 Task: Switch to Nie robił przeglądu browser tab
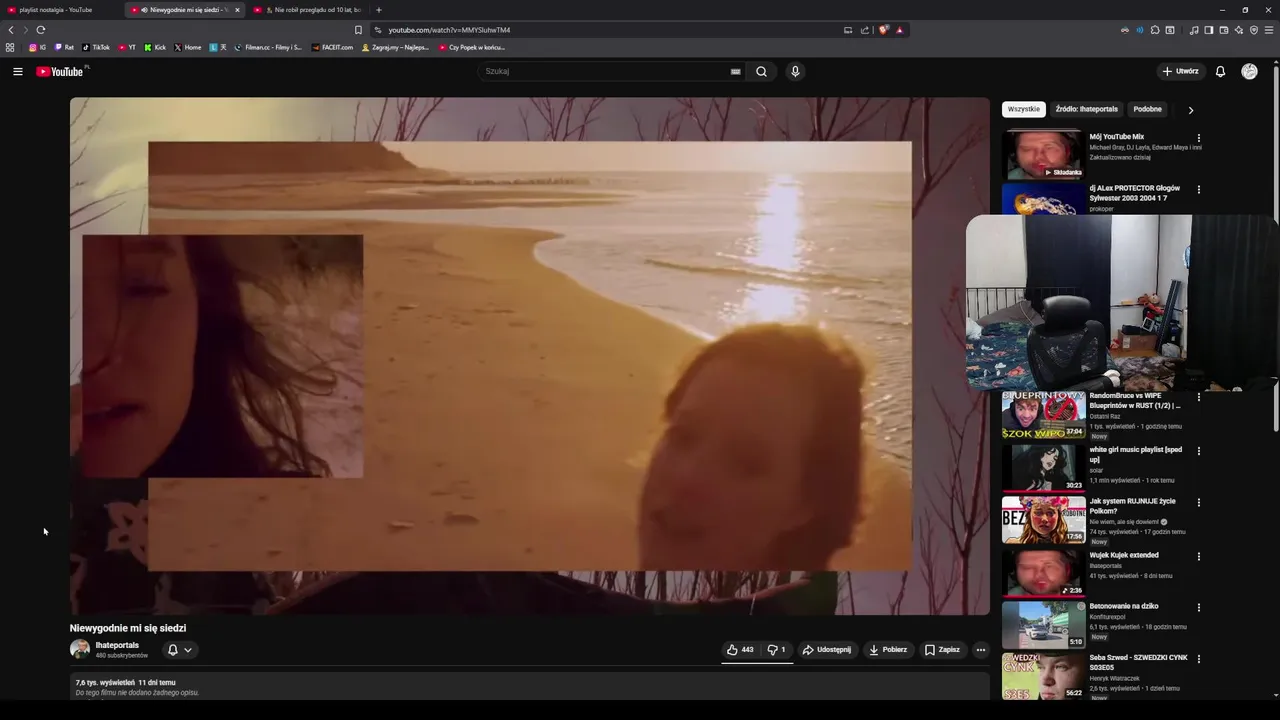pos(308,10)
